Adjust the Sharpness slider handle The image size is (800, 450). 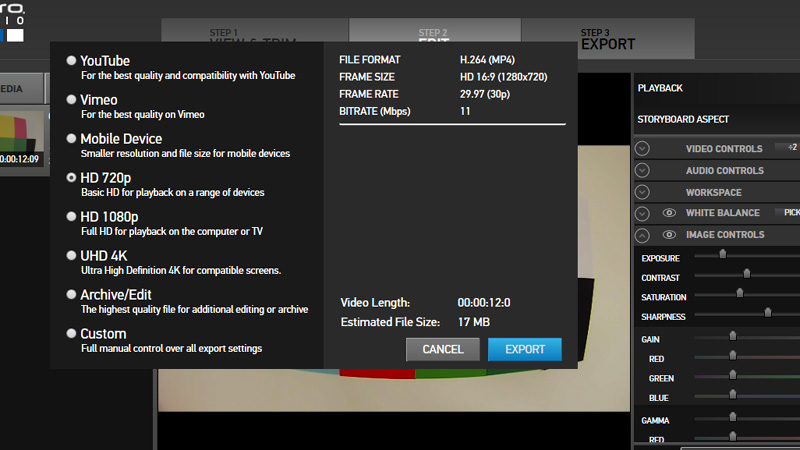[x=768, y=312]
